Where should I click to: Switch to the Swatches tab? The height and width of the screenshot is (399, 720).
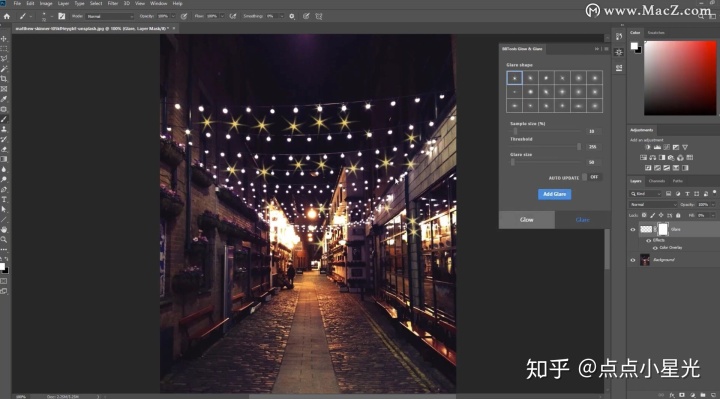[x=656, y=33]
